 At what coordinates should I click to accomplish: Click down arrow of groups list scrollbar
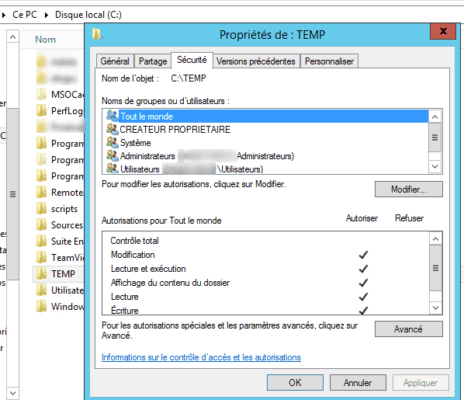tap(435, 166)
